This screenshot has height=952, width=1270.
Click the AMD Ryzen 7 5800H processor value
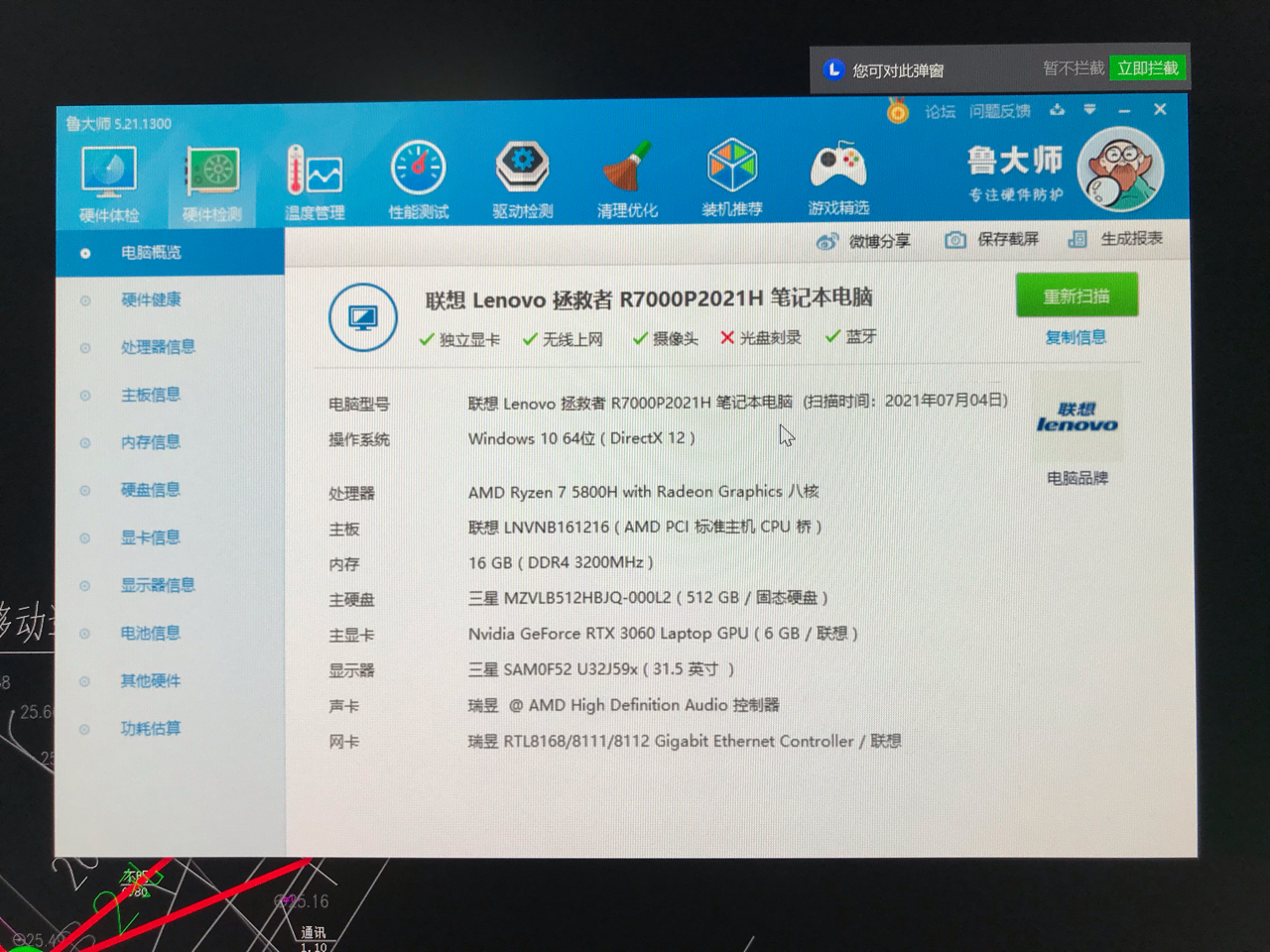coord(643,492)
